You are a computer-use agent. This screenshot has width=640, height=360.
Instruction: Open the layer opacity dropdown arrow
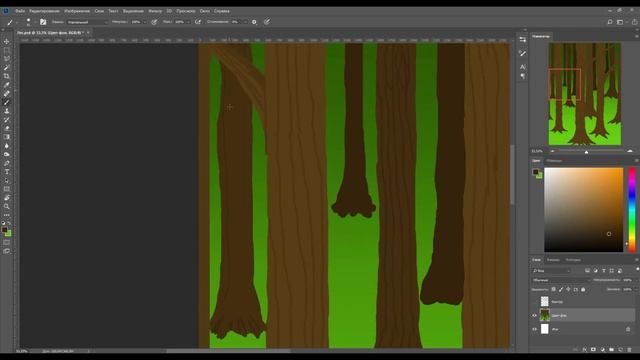[x=636, y=280]
